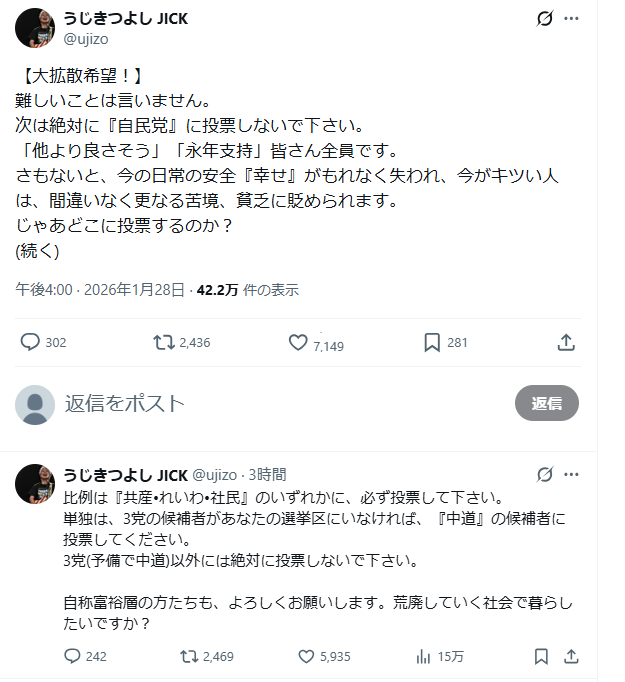This screenshot has width=625, height=682.
Task: Click the main post author's profile picture
Action: (35, 28)
